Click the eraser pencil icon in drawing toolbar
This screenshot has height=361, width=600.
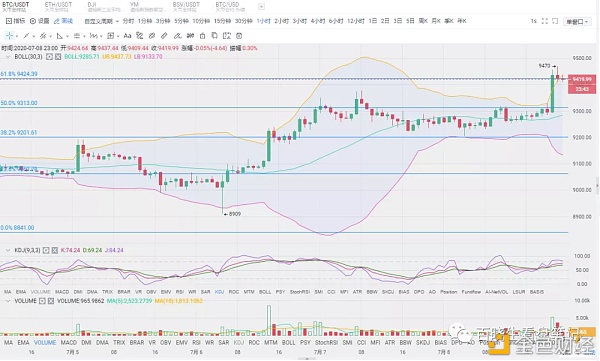click(177, 36)
